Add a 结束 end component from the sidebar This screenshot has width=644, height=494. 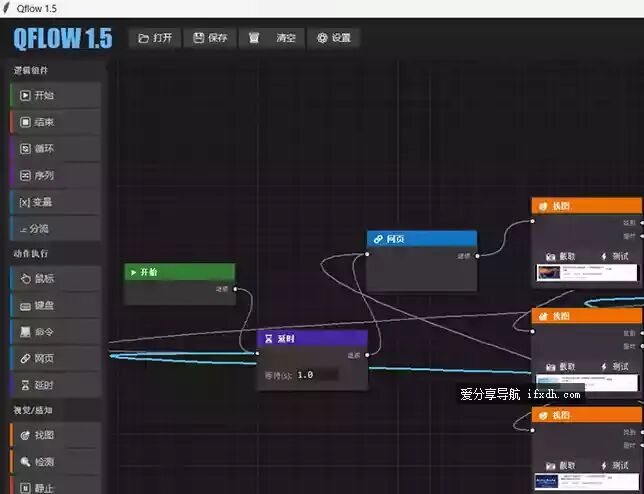click(x=55, y=122)
